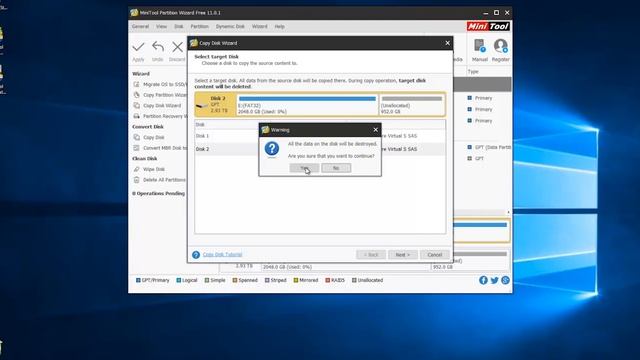Click the GPT/Primary legend swatch
Viewport: 640px width, 360px height.
(138, 280)
